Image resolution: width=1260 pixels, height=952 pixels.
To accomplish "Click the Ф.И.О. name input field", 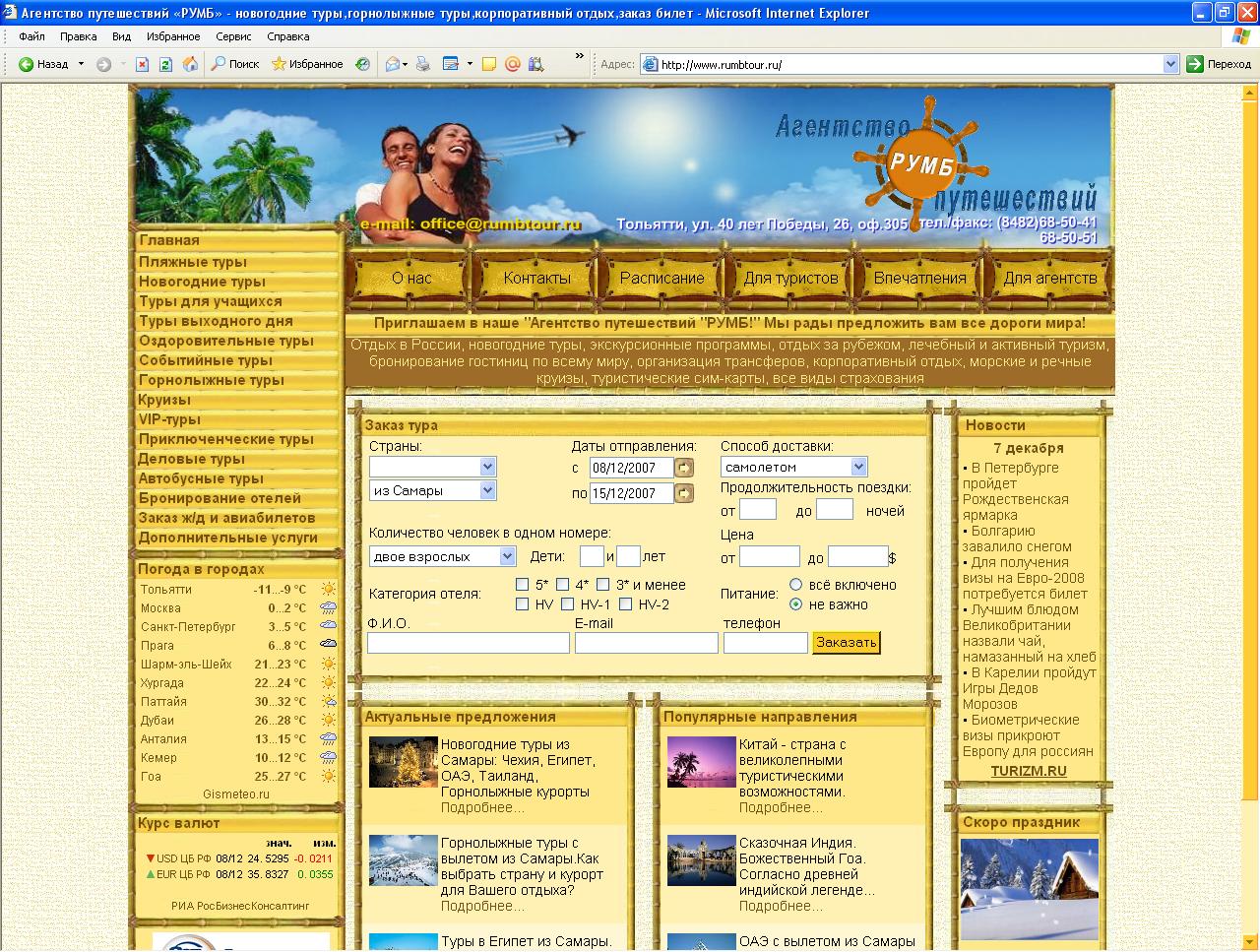I will 469,643.
